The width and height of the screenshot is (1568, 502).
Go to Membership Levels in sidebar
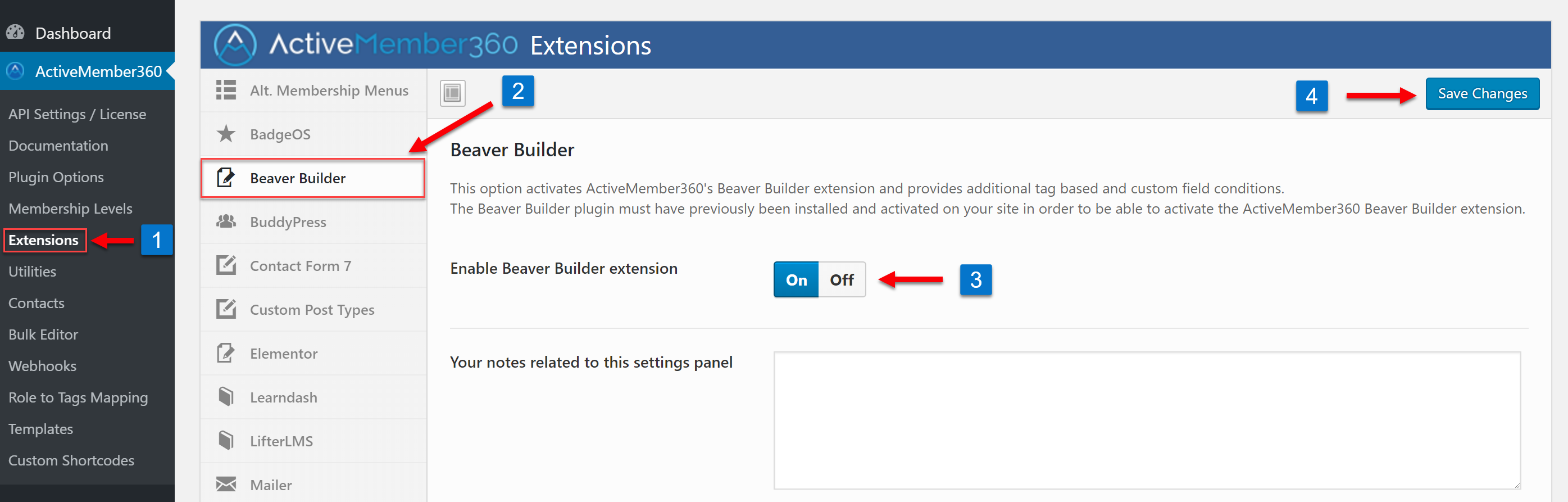click(71, 209)
